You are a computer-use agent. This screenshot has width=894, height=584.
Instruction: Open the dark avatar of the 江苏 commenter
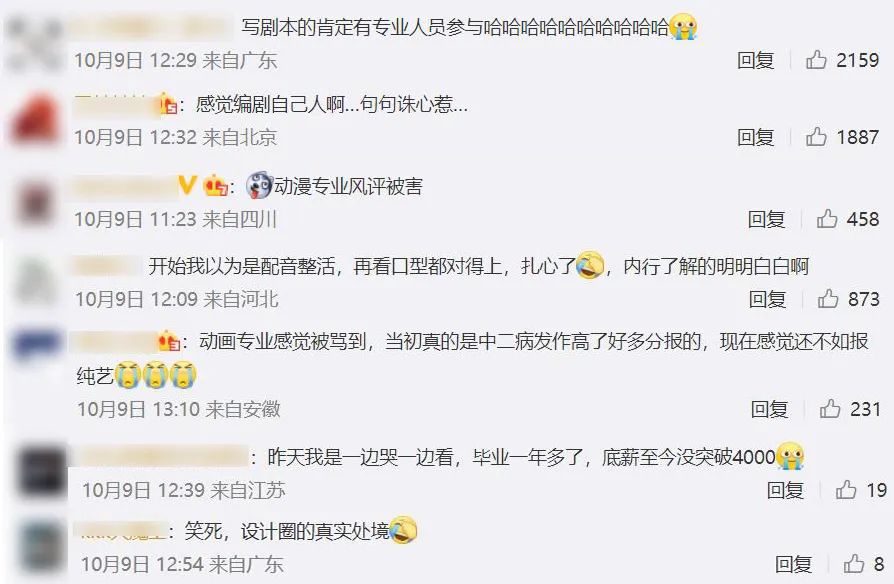pos(42,472)
